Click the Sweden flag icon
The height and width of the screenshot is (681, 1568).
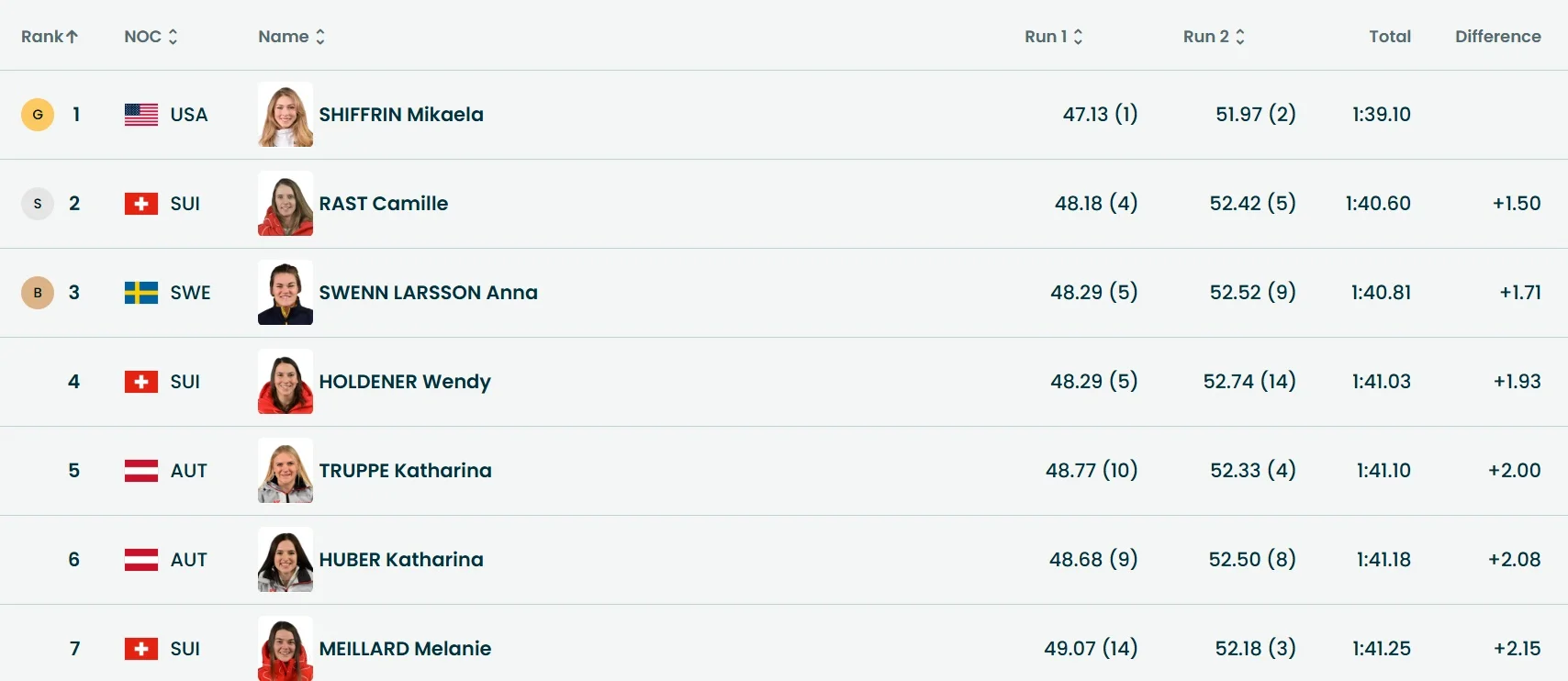141,293
